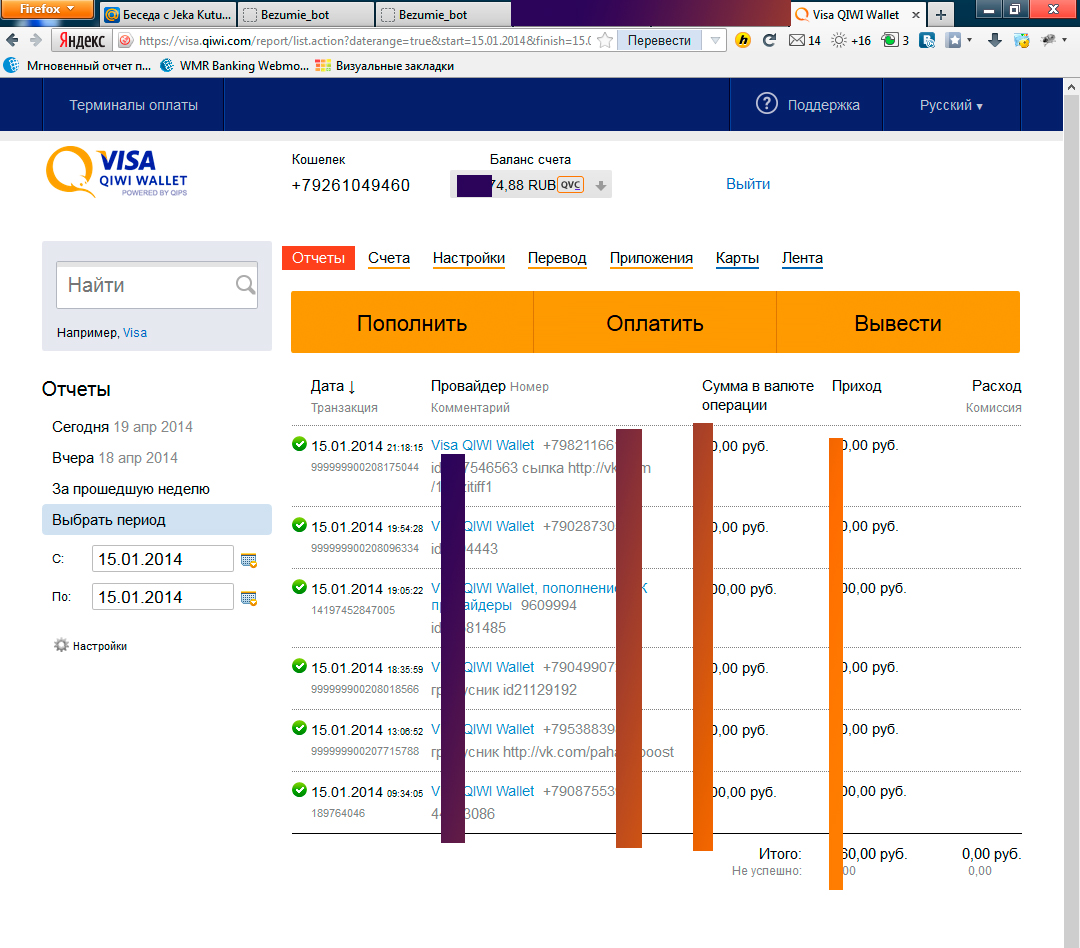Image resolution: width=1080 pixels, height=948 pixels.
Task: Click green check of 19:54:28 transaction
Action: coord(299,525)
